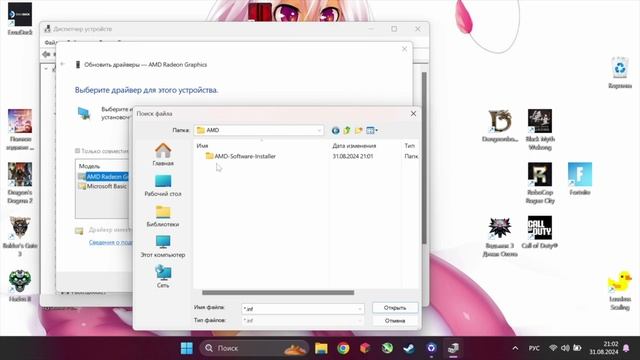
Task: Select the Witcher 3 desktop shortcut
Action: 500,237
